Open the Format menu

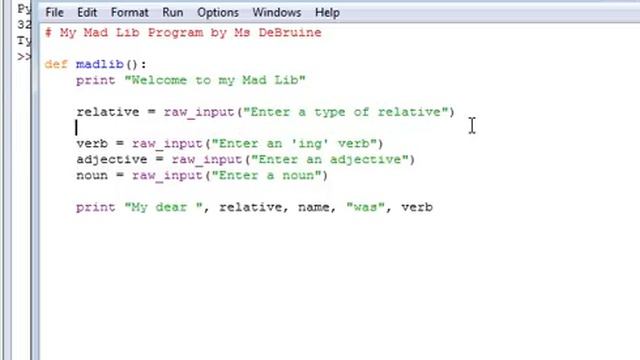pyautogui.click(x=129, y=13)
